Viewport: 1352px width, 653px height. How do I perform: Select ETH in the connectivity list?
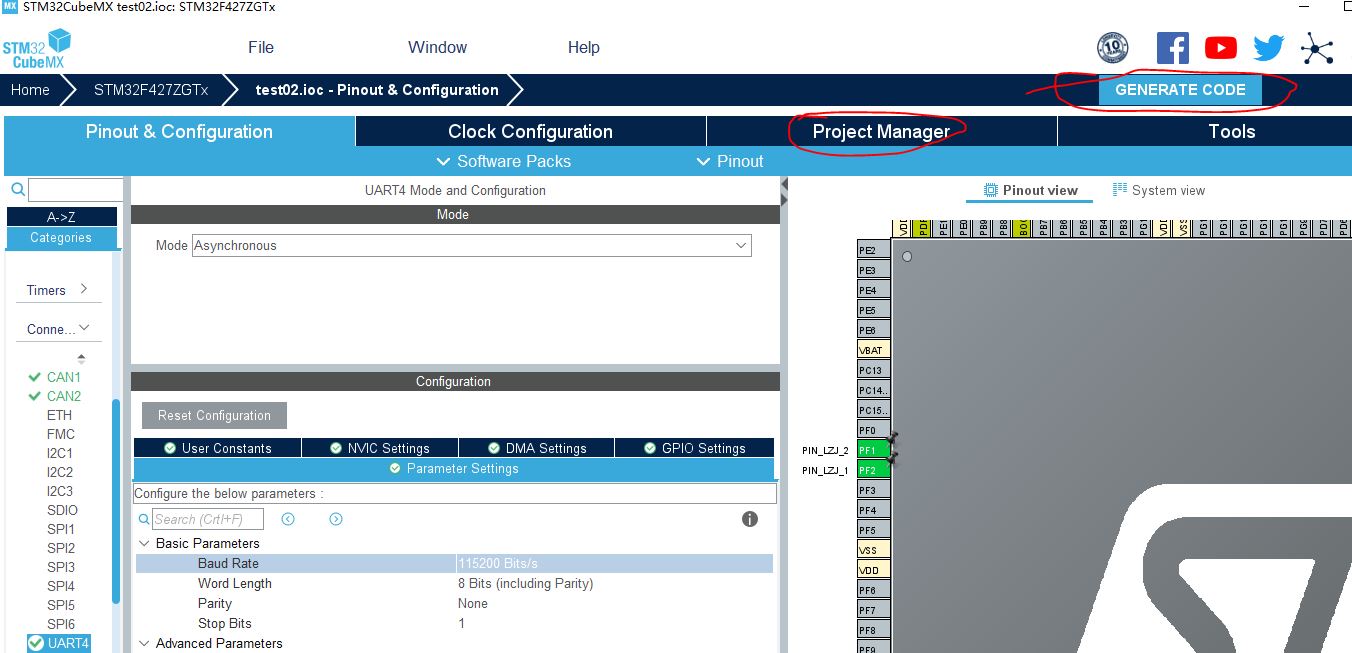point(59,415)
